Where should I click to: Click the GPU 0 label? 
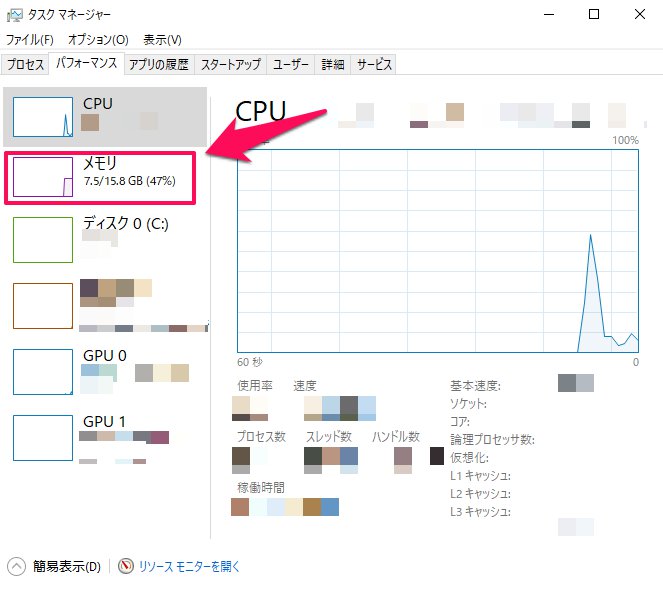coord(105,356)
